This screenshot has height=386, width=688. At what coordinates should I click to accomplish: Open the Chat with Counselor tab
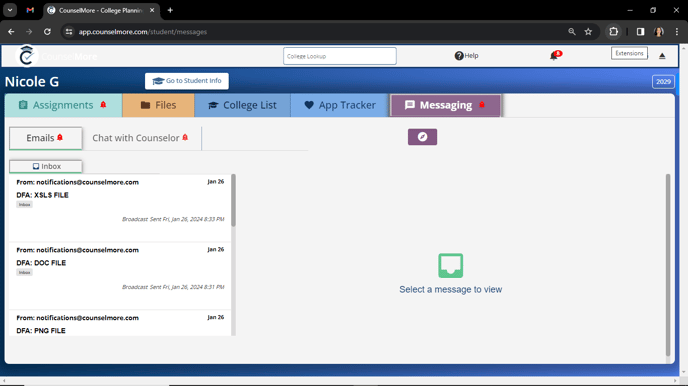point(140,138)
